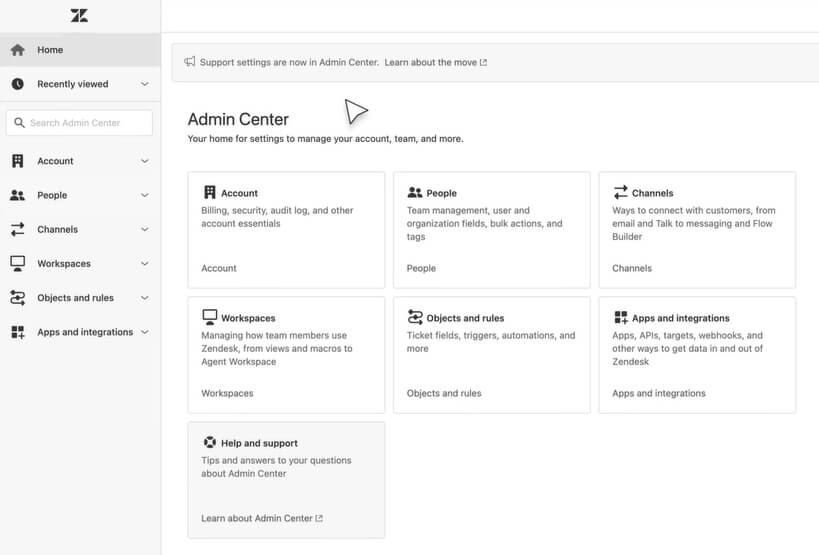The height and width of the screenshot is (555, 819).
Task: Expand the Objects and rules chevron in sidebar
Action: tap(145, 298)
